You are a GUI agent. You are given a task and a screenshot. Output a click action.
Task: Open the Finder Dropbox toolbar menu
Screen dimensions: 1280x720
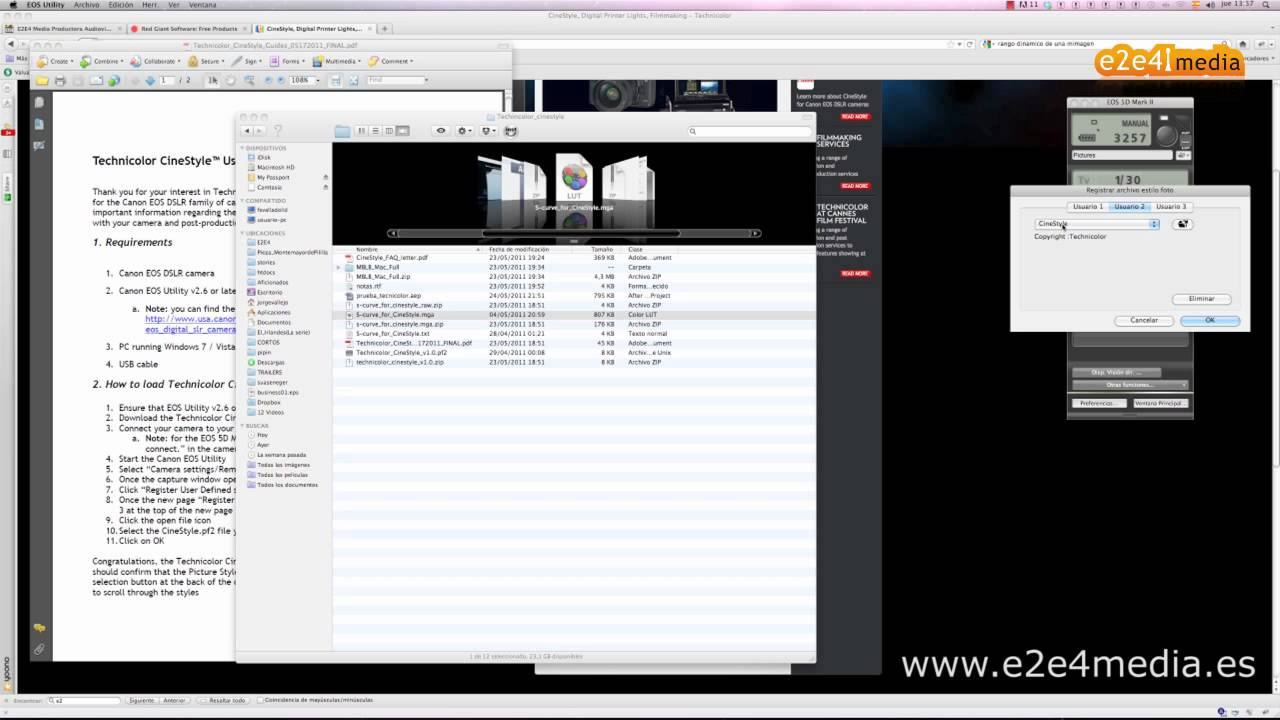click(488, 131)
